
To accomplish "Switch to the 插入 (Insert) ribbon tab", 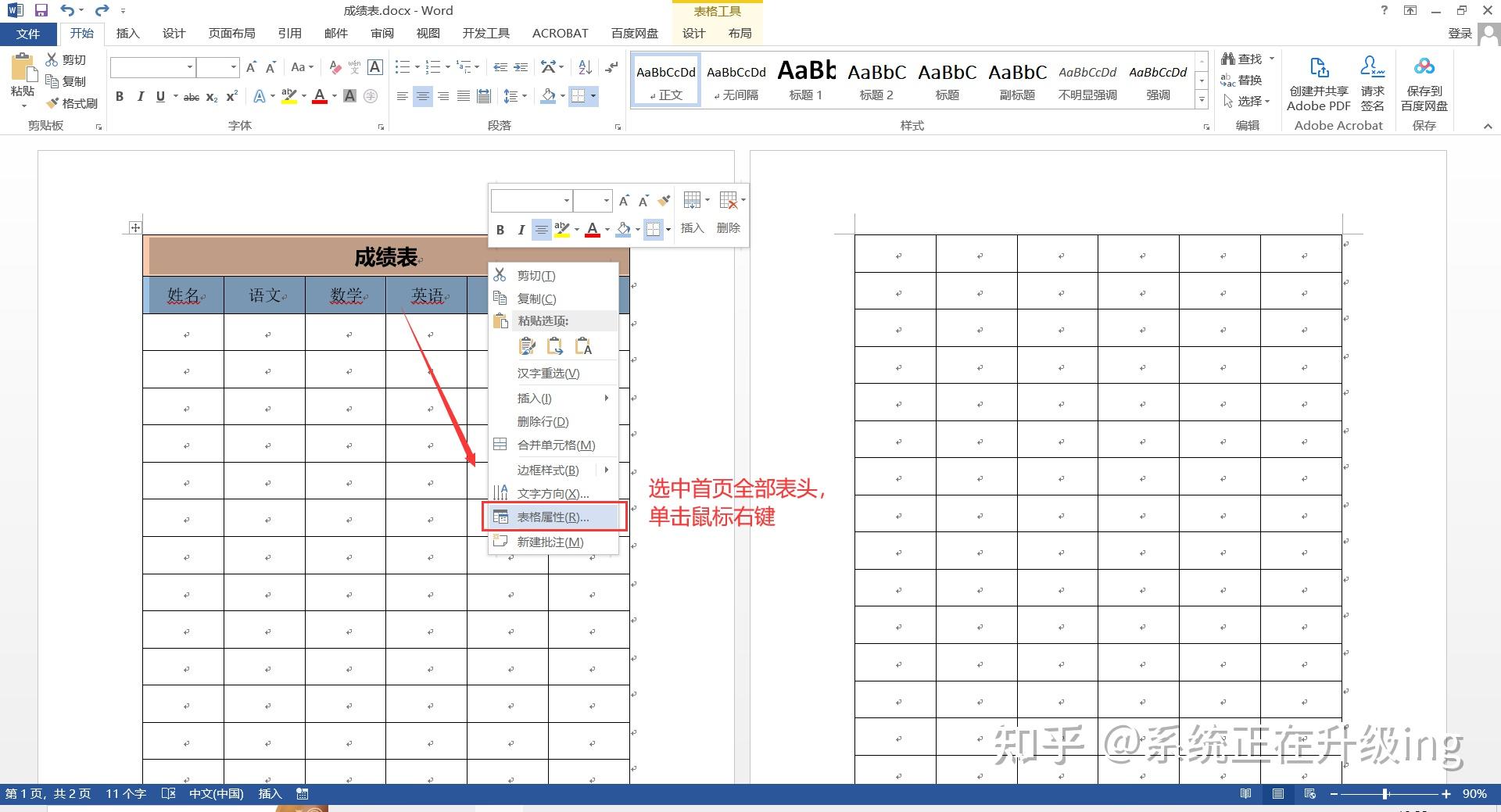I will (127, 34).
